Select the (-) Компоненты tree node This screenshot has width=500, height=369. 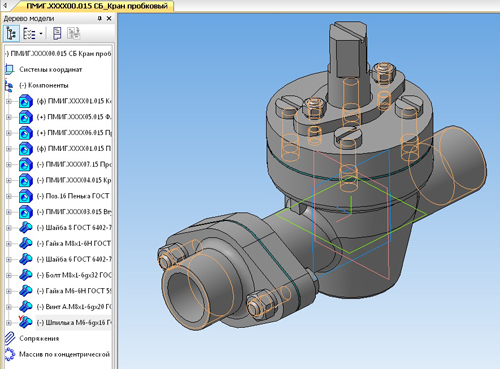43,85
